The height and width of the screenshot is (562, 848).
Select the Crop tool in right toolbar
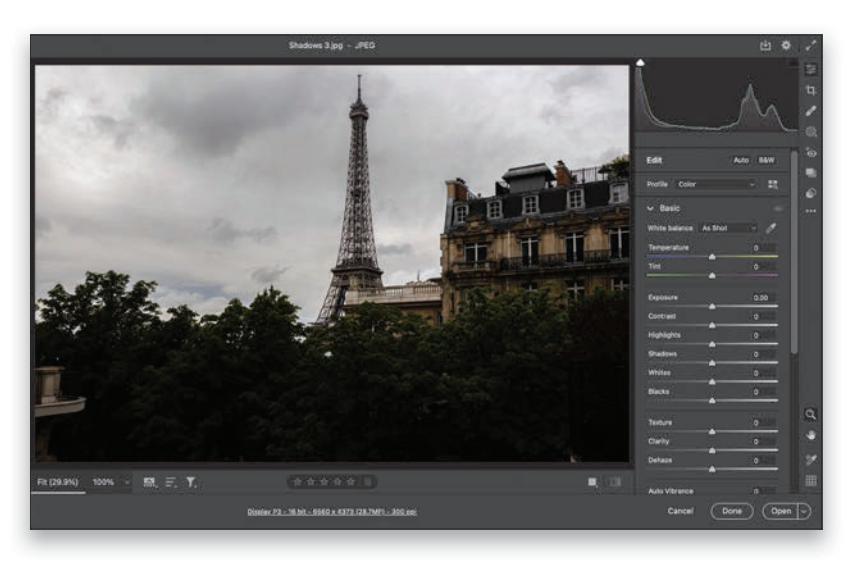811,90
